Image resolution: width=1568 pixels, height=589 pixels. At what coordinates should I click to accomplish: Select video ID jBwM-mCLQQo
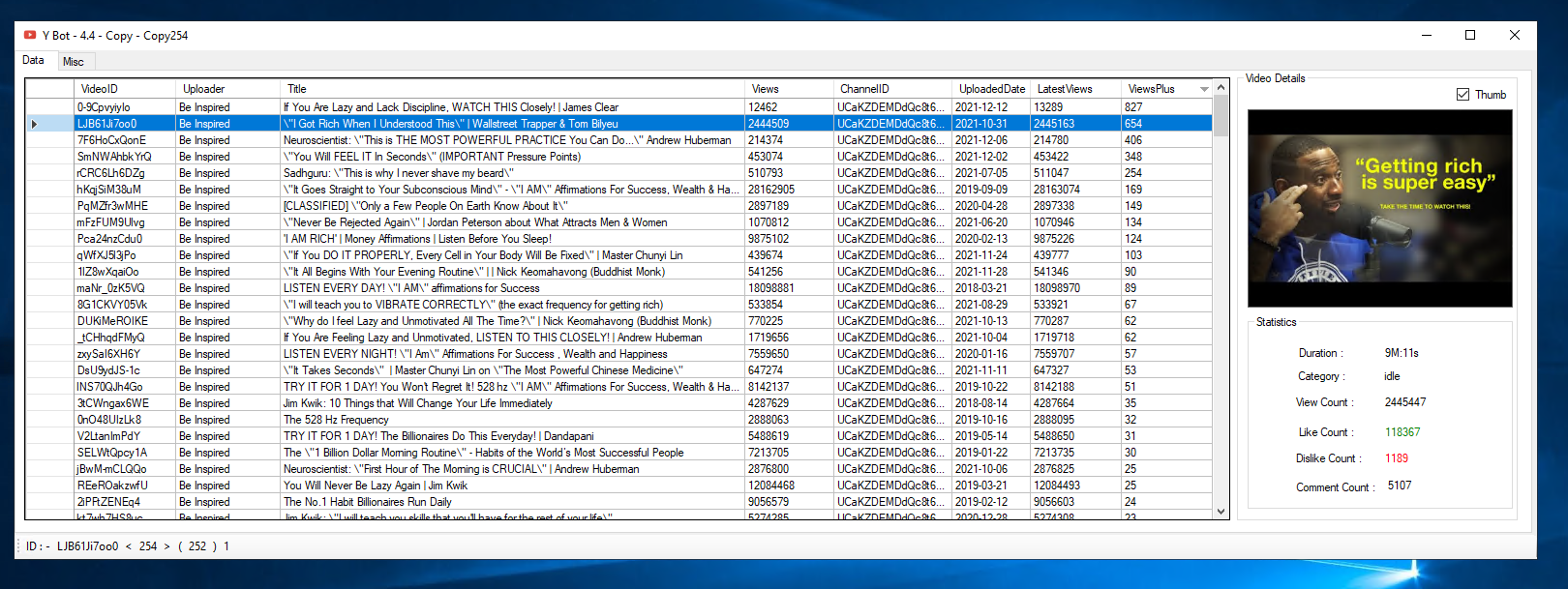coord(111,469)
